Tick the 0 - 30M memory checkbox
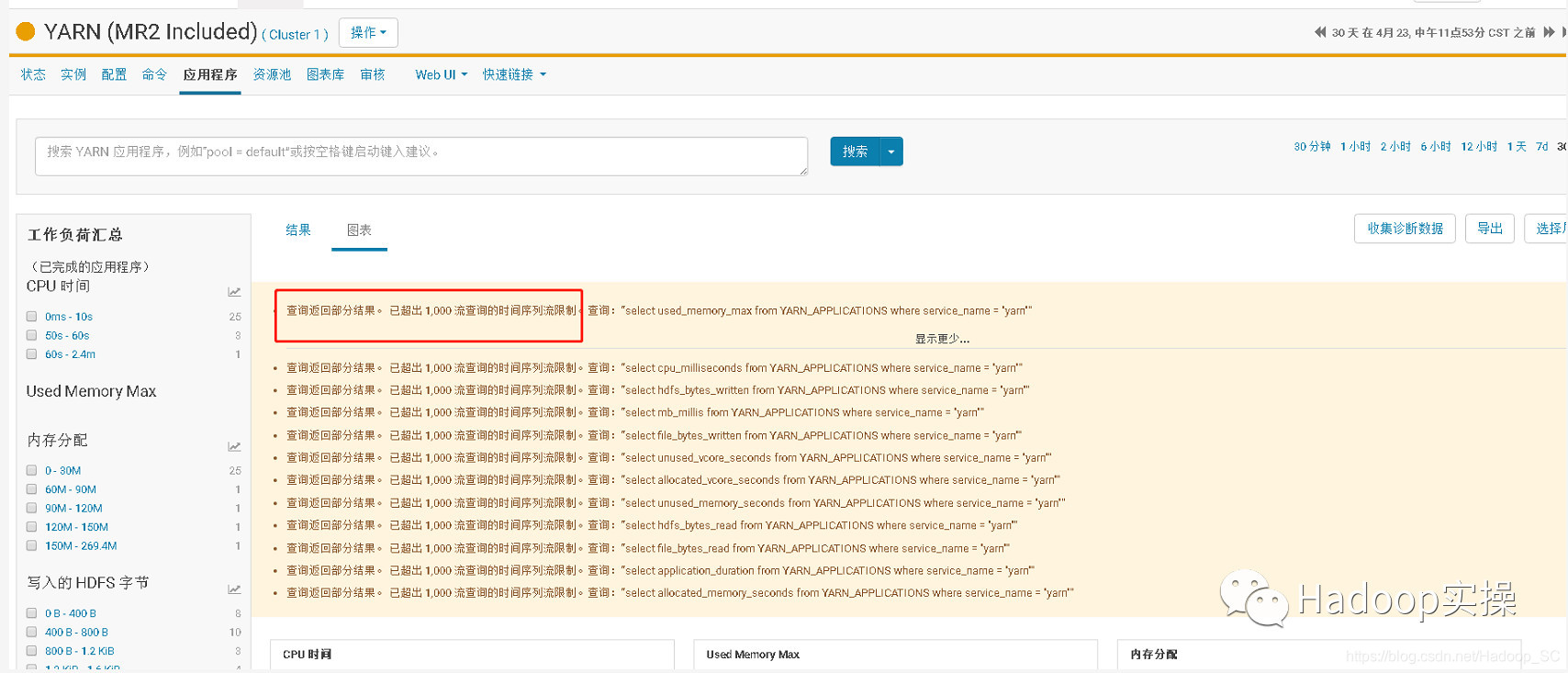Screen dimensions: 1568x673 (32, 470)
